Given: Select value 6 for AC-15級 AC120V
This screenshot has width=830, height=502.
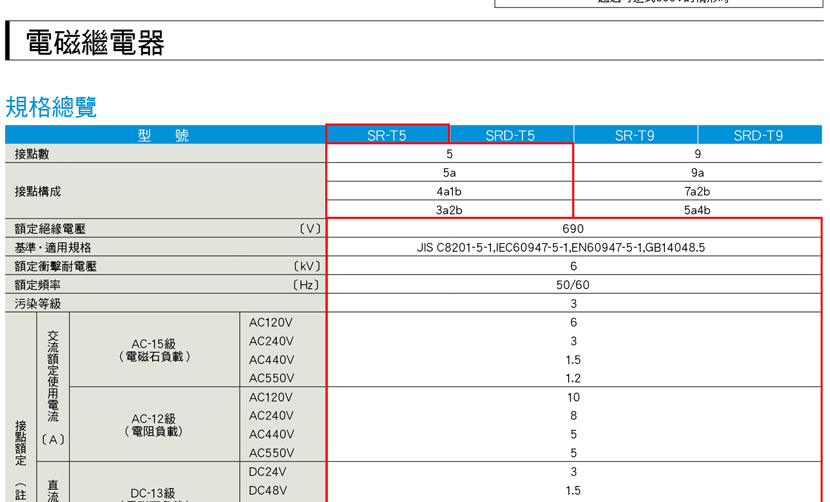Looking at the screenshot, I should pos(573,322).
